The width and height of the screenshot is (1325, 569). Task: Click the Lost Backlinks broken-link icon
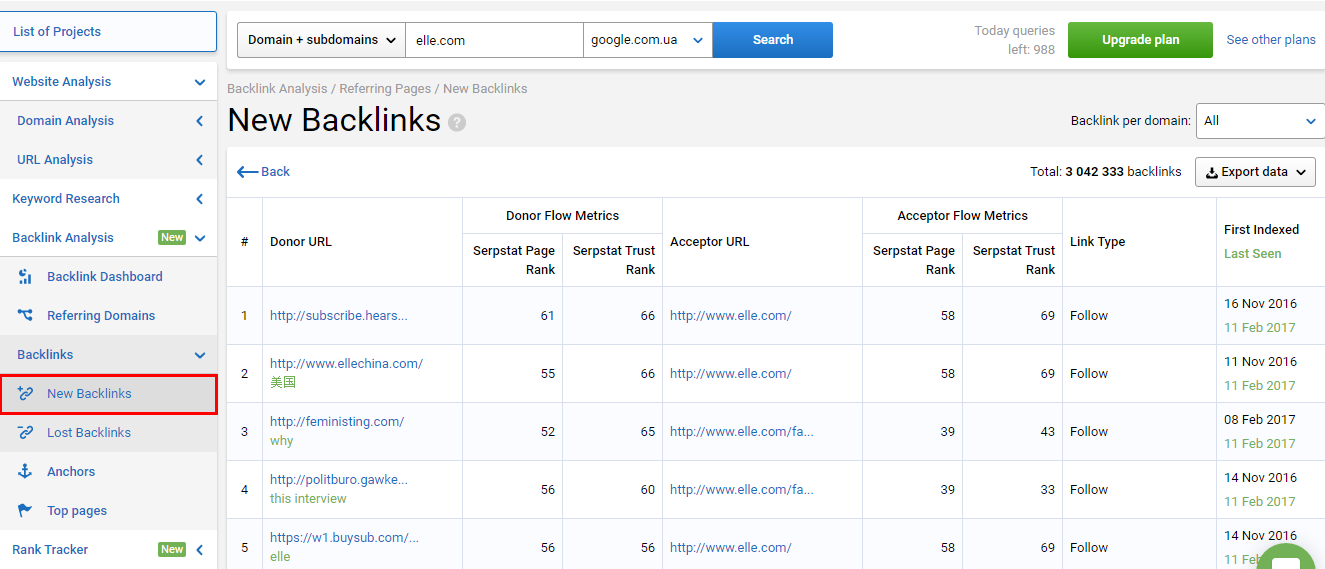[x=26, y=433]
